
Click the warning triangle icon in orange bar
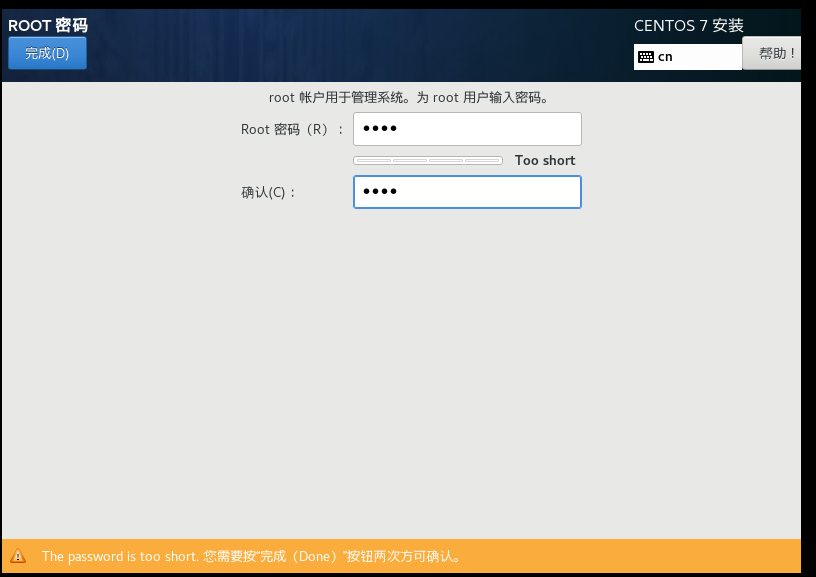tap(18, 556)
